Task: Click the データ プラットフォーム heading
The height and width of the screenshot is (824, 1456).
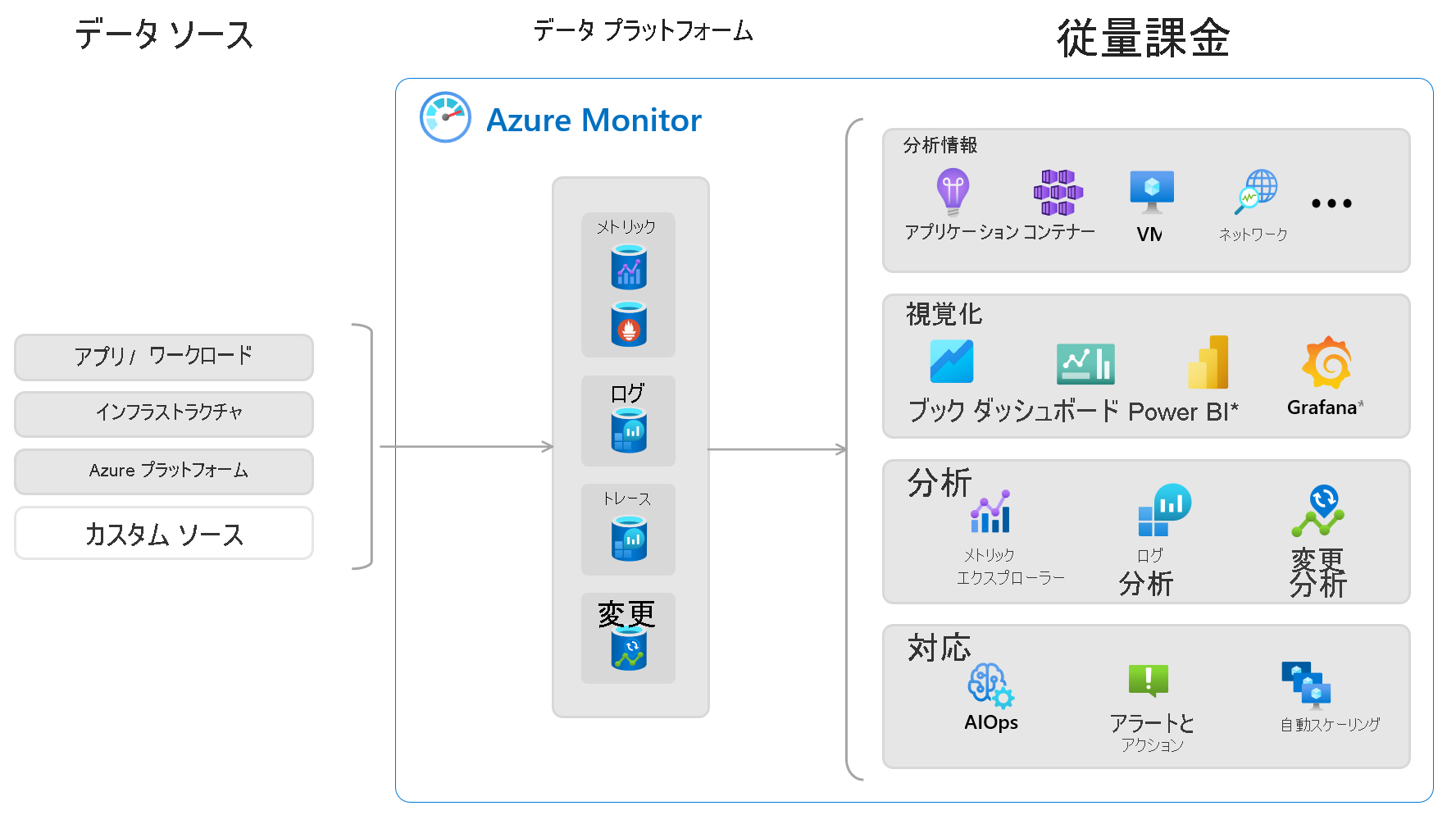Action: point(644,31)
